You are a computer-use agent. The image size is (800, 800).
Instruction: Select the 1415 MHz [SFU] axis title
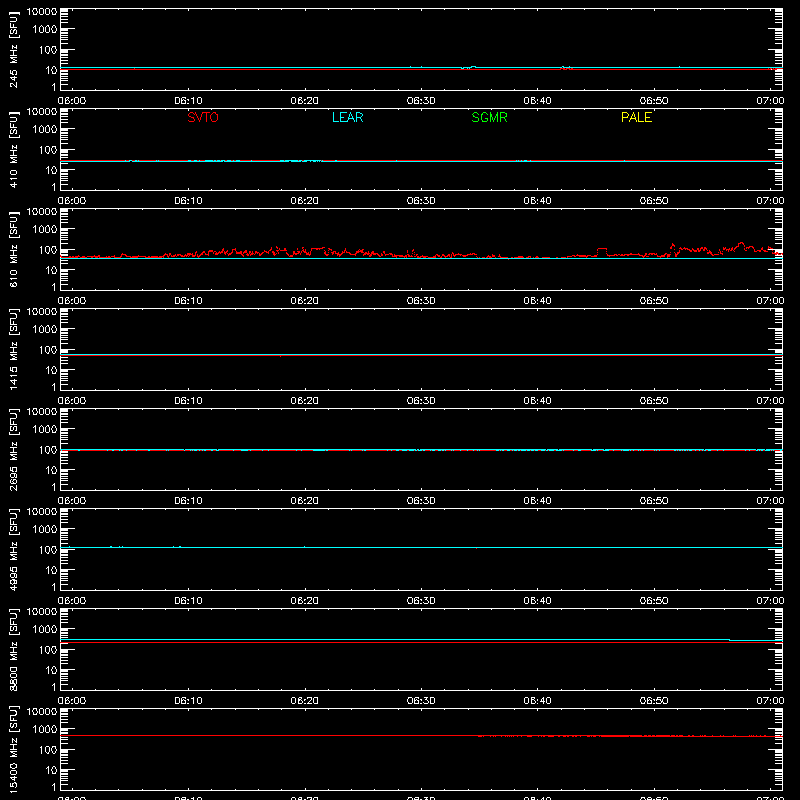(13, 349)
